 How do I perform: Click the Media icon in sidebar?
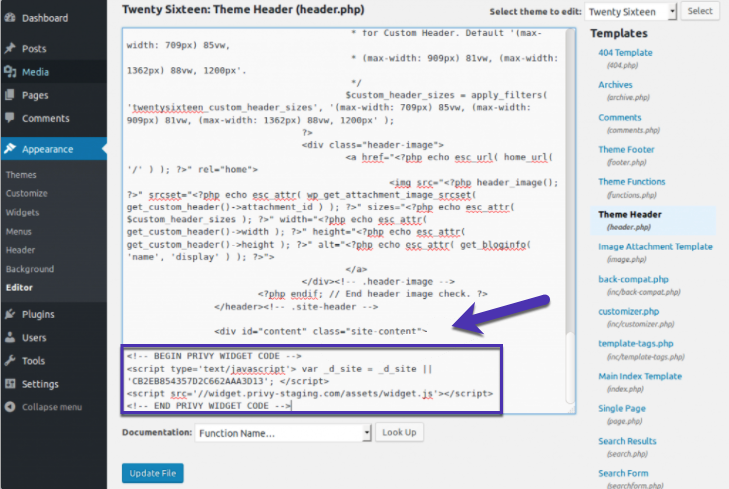10,72
